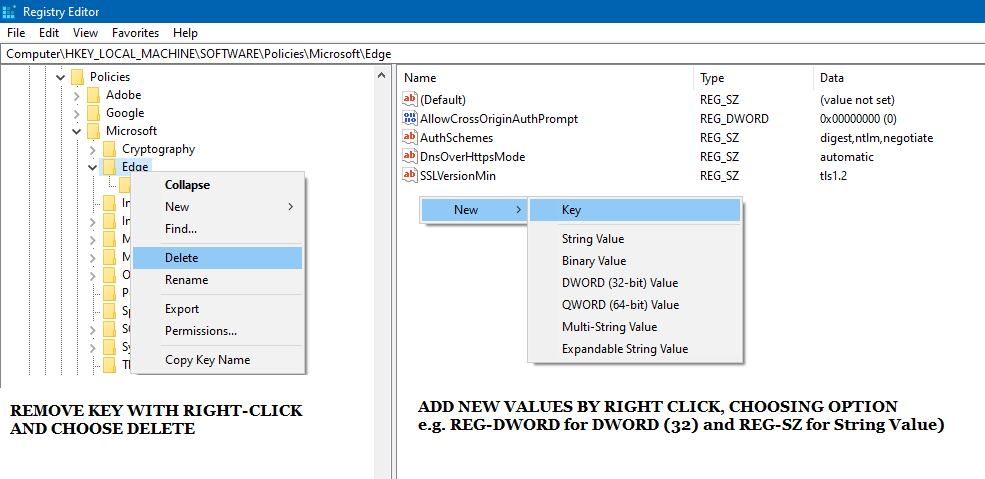985x479 pixels.
Task: Select the DnsOverHttpsMode value name
Action: pyautogui.click(x=472, y=157)
